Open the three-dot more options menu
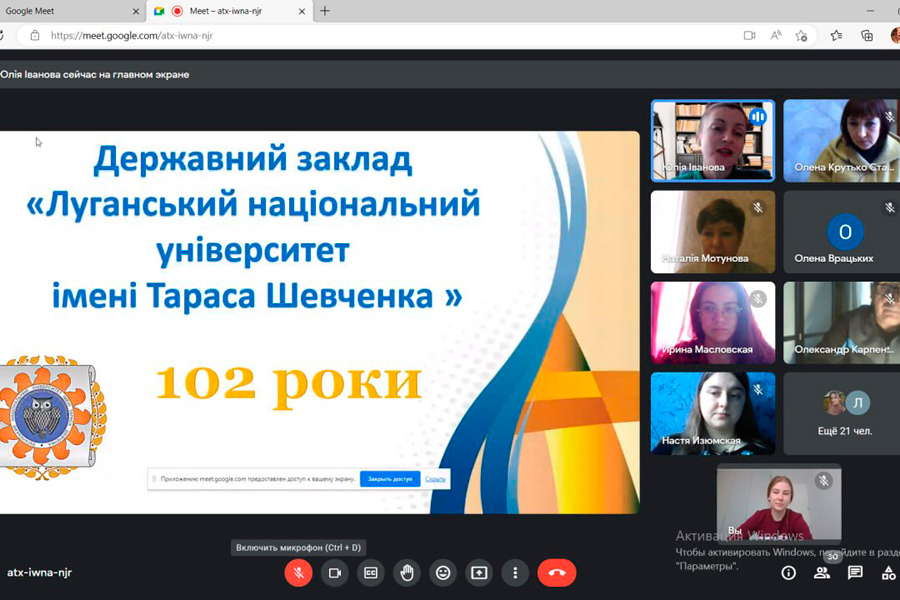 coord(515,572)
